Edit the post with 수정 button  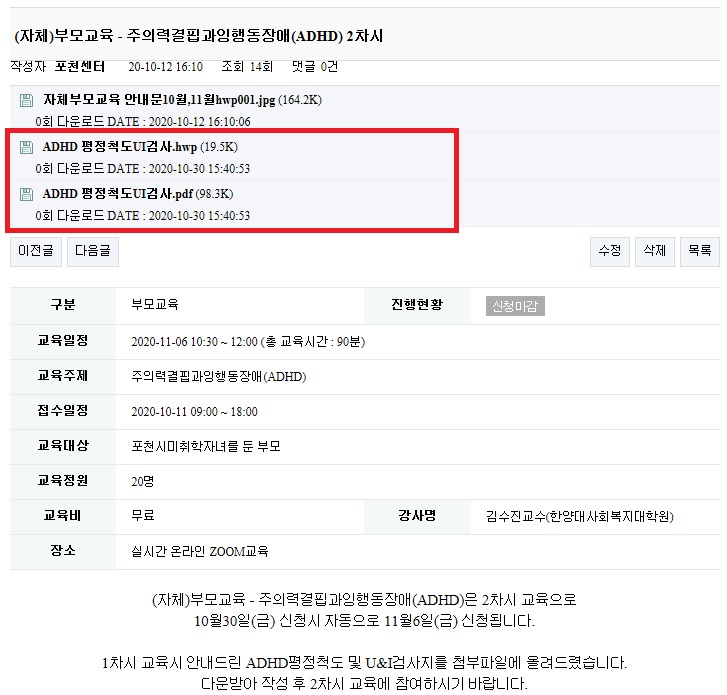pyautogui.click(x=610, y=252)
